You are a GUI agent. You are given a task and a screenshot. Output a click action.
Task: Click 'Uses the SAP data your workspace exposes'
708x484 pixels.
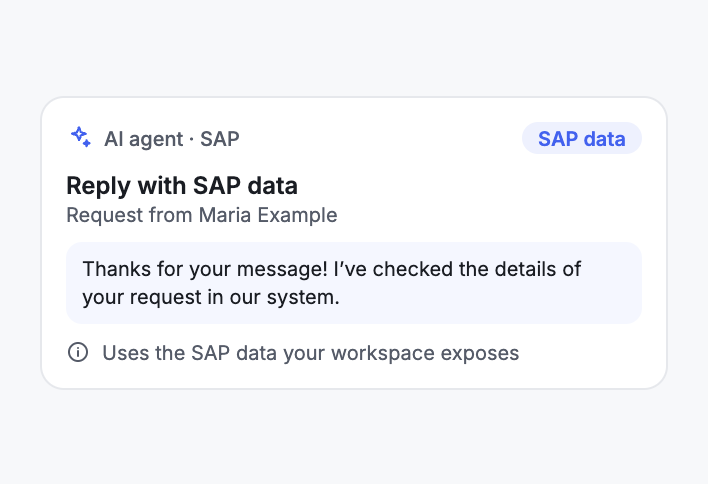pos(311,353)
